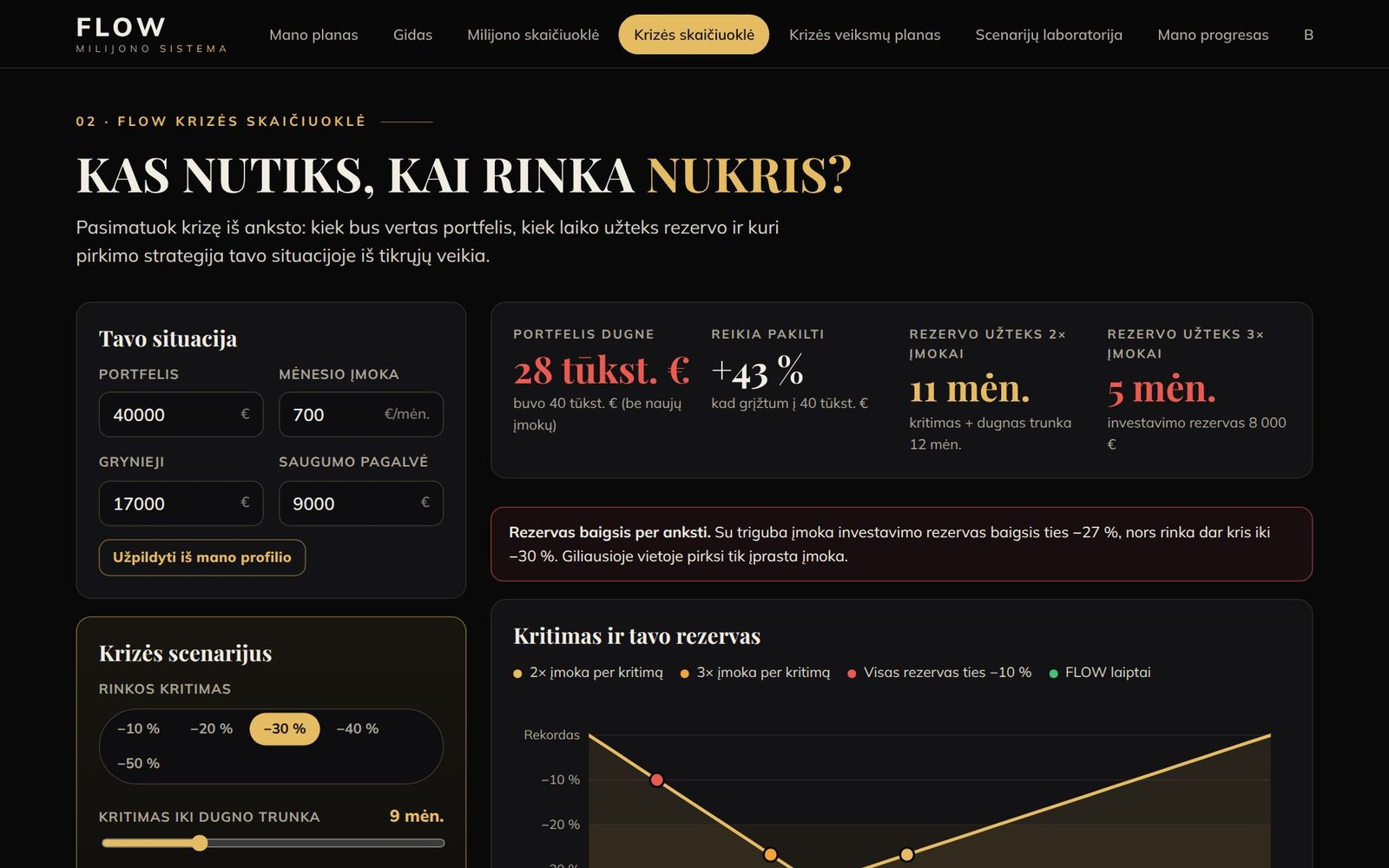The width and height of the screenshot is (1389, 868).
Task: Click the Kritimas ir tavo rezervas heading
Action: 637,636
